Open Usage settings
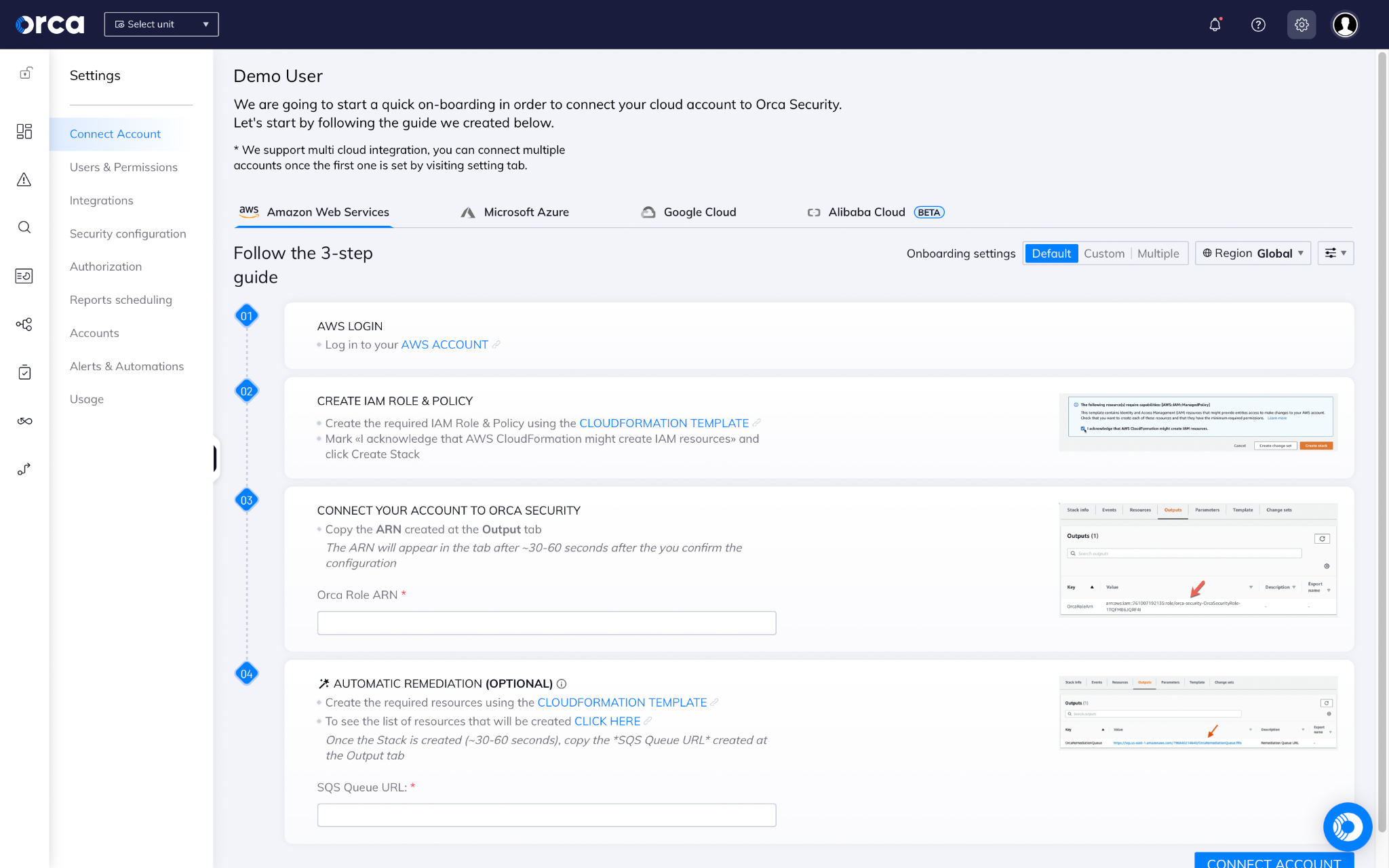 [x=87, y=399]
